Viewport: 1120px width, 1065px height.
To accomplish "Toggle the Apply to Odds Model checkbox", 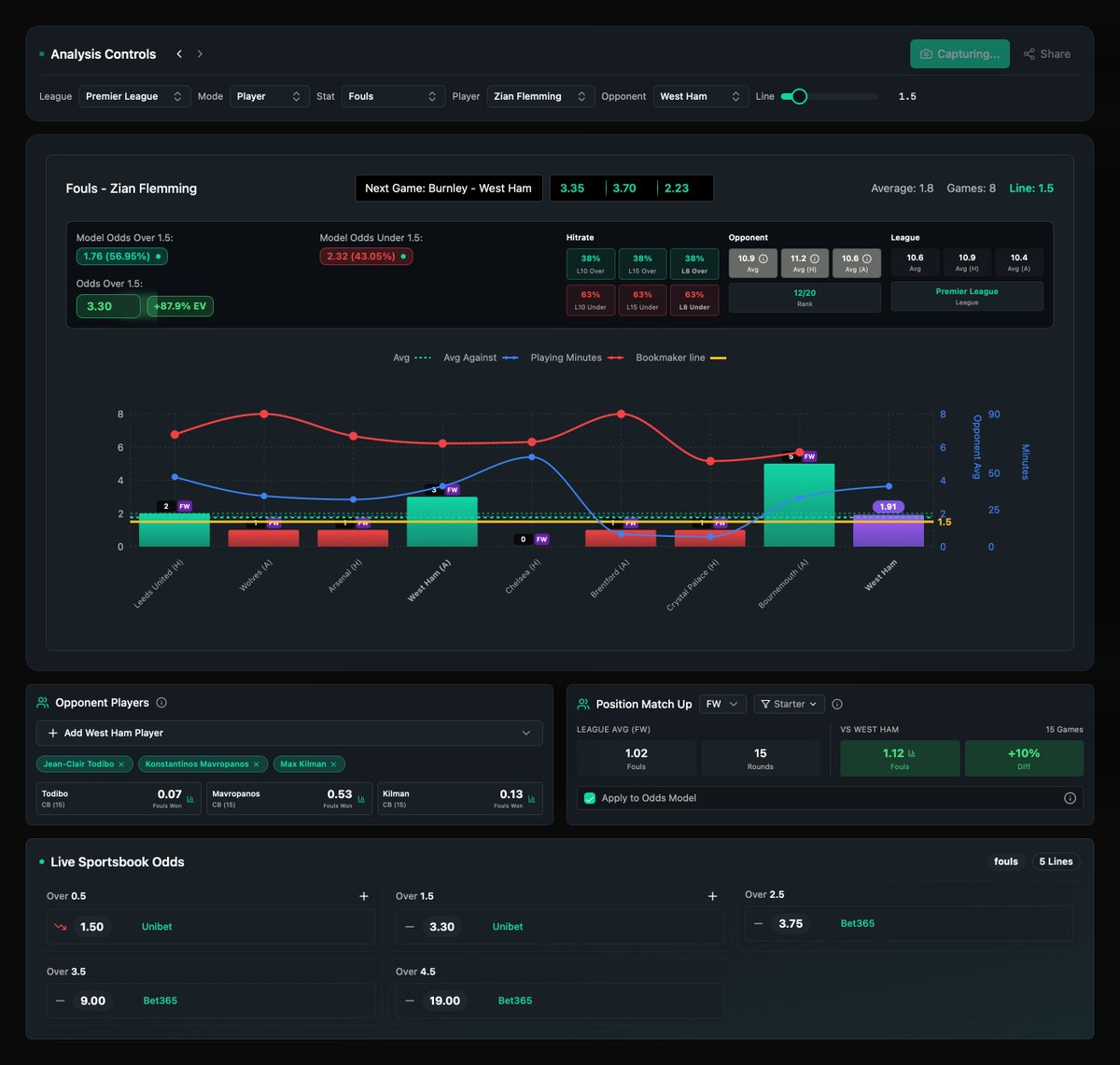I will click(590, 798).
